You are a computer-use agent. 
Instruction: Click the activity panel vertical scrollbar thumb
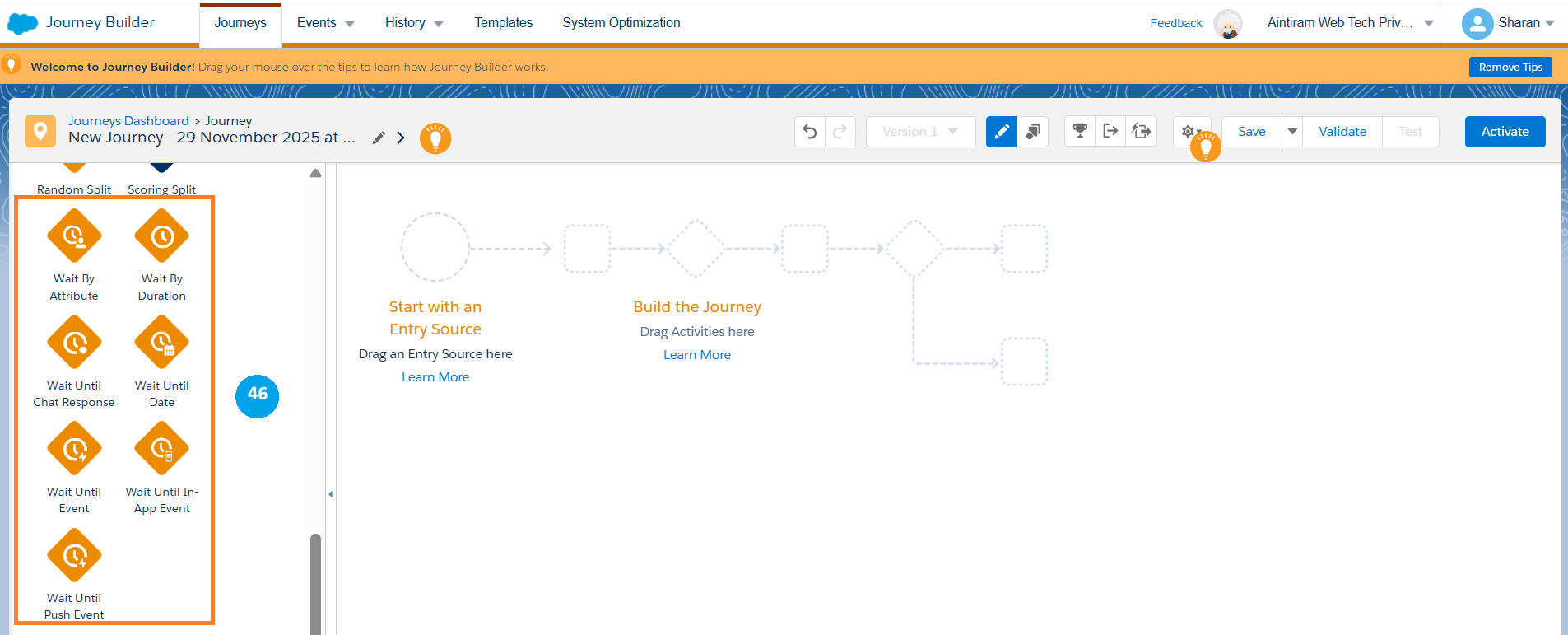click(x=315, y=583)
